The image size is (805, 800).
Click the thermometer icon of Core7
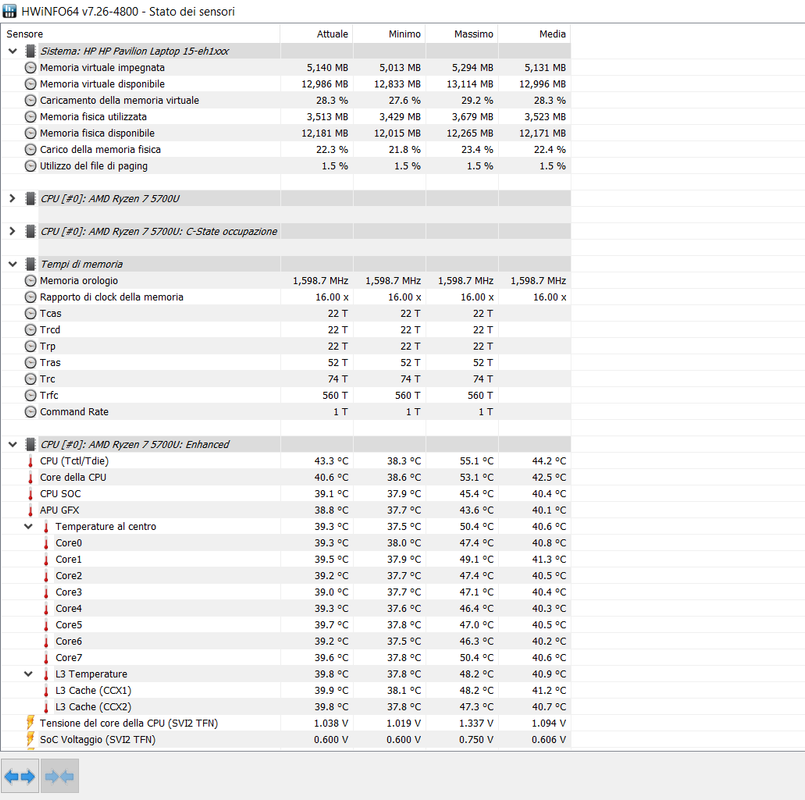(46, 658)
